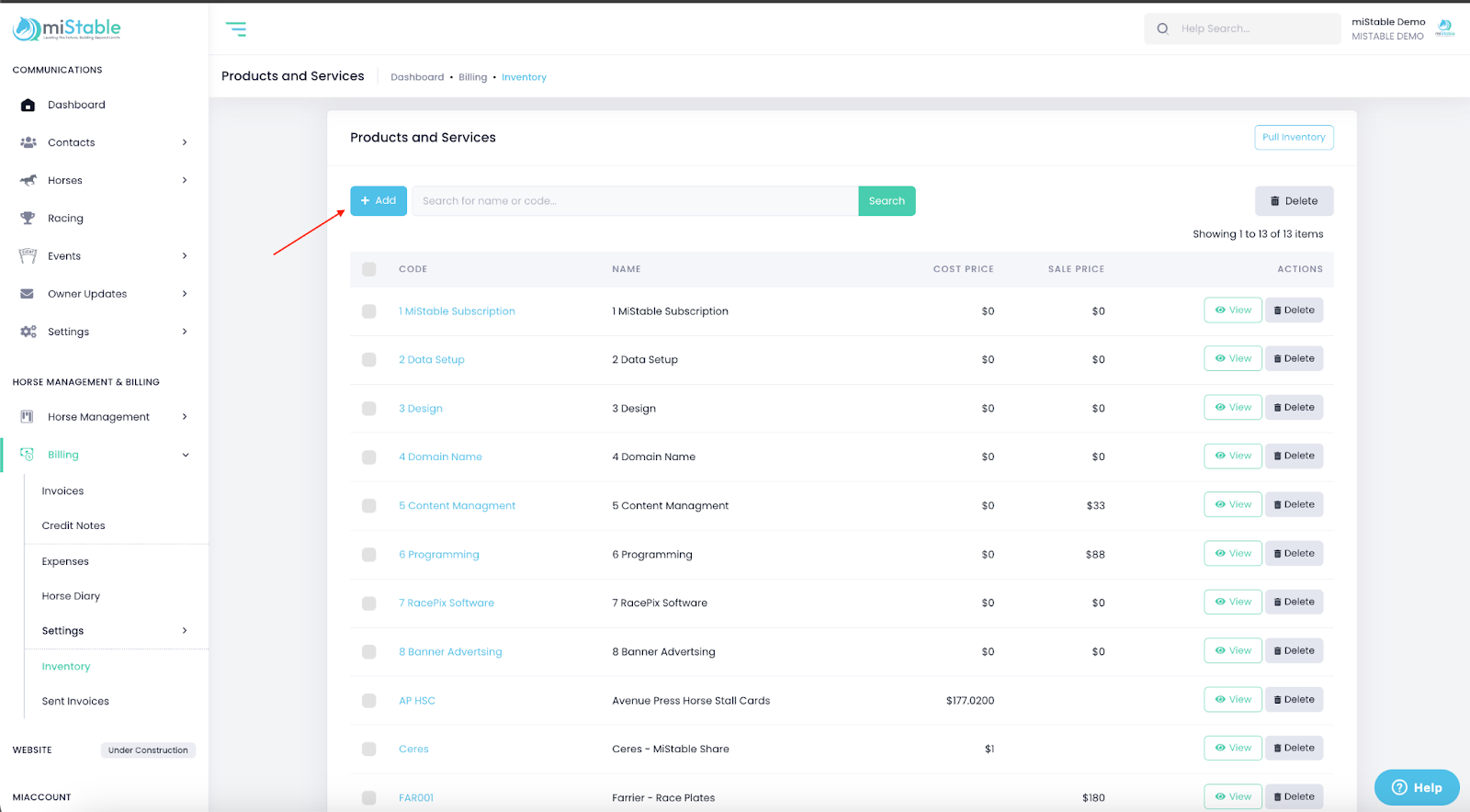Viewport: 1470px width, 812px height.
Task: Focus the Help Search field
Action: click(1242, 28)
